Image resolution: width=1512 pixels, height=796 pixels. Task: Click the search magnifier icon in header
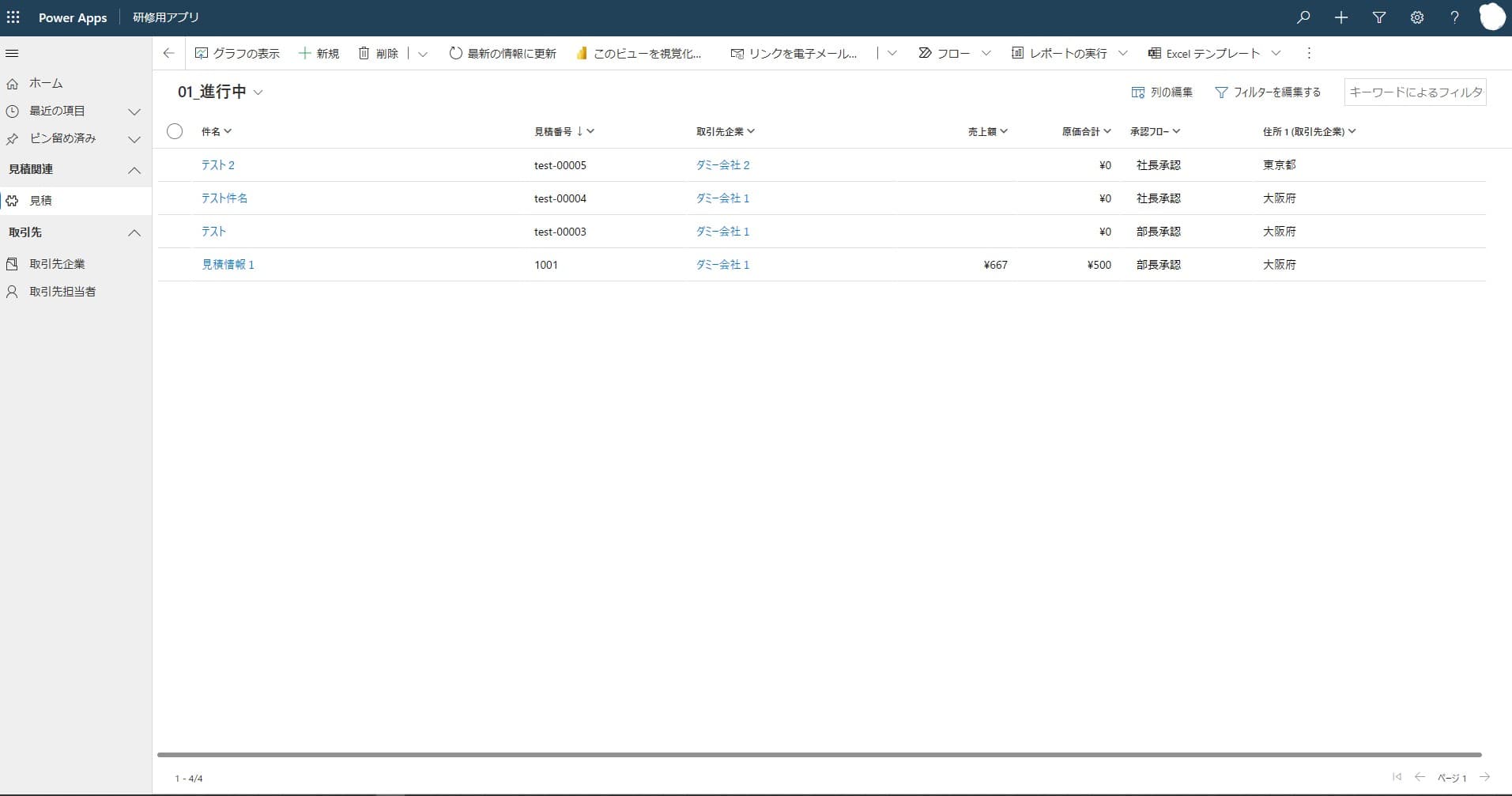point(1303,17)
